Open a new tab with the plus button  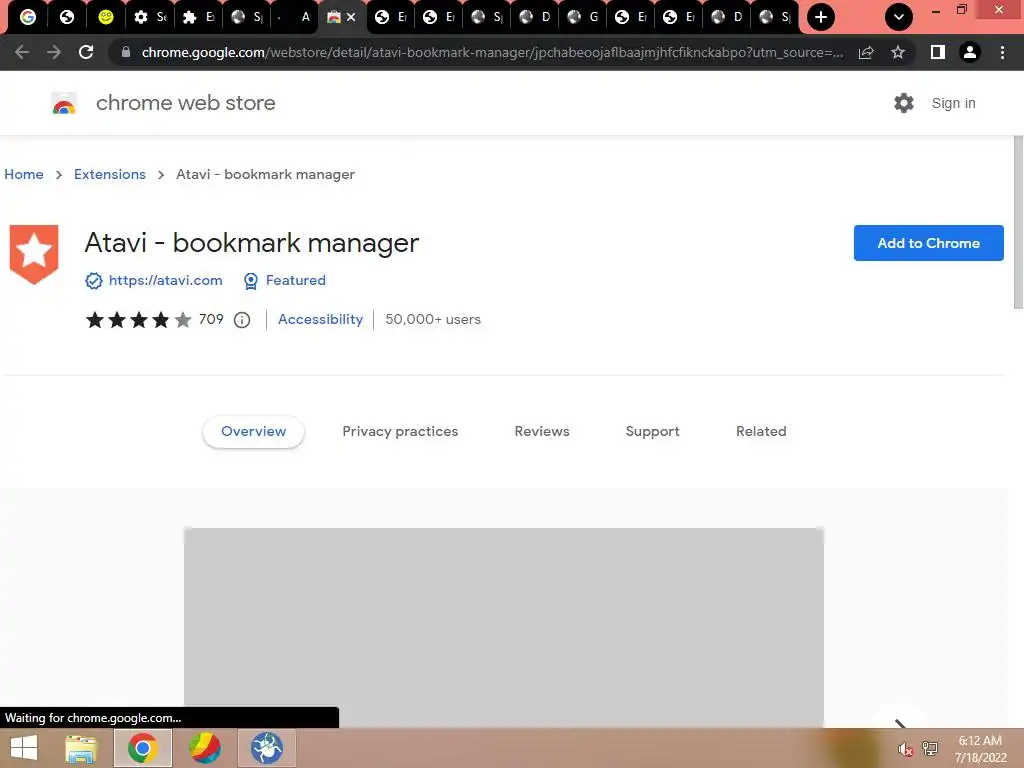coord(821,17)
